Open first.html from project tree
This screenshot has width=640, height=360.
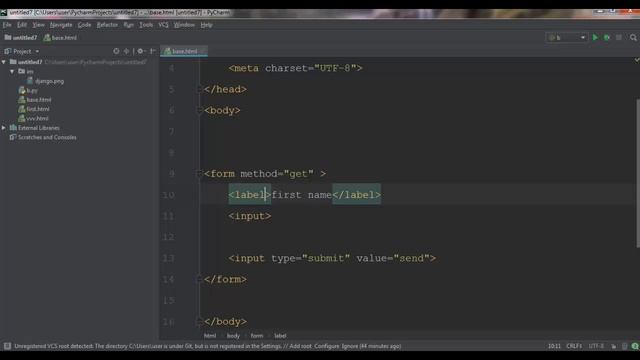[x=34, y=109]
